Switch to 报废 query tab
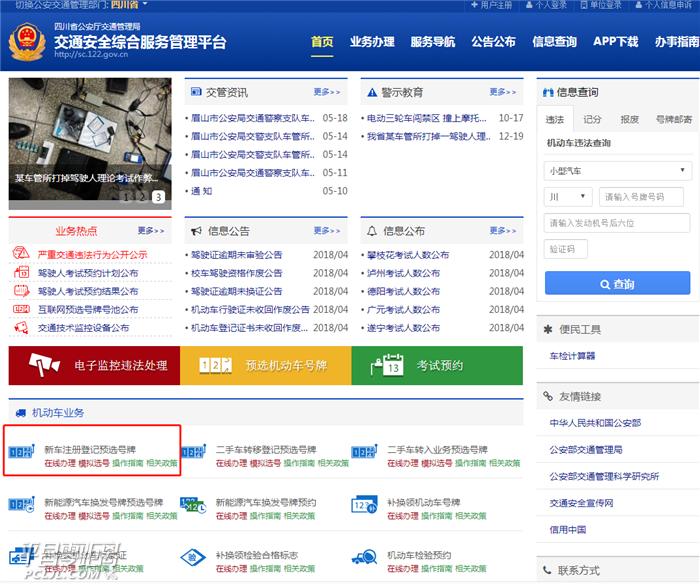The image size is (700, 585). tap(629, 119)
